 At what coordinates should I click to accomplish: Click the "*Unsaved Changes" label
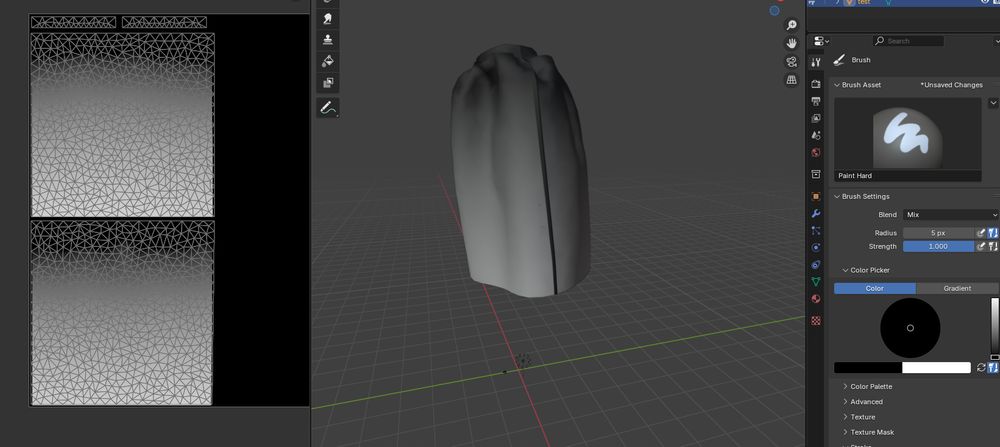click(x=951, y=85)
